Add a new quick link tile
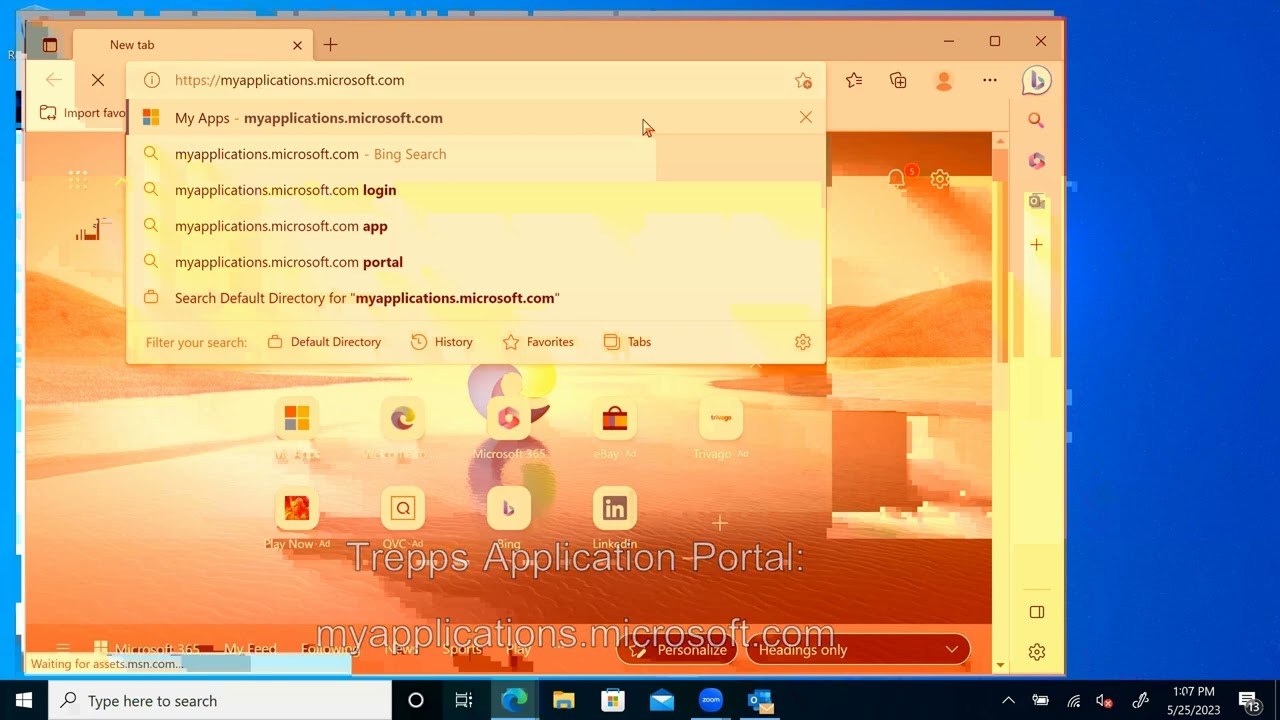This screenshot has width=1280, height=720. (x=720, y=523)
